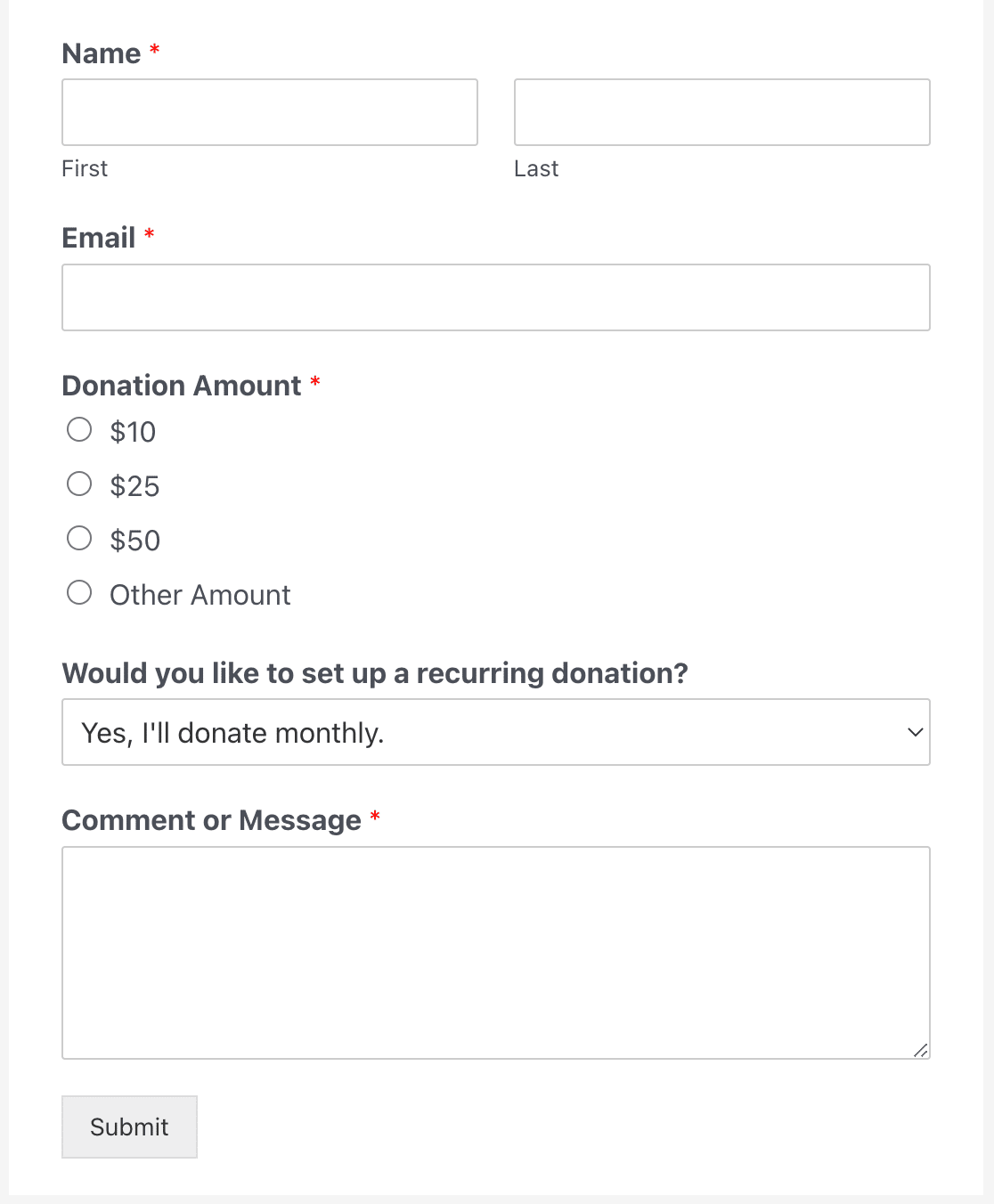Click the Last name input field
Screen dimensions: 994x1204
tap(721, 112)
